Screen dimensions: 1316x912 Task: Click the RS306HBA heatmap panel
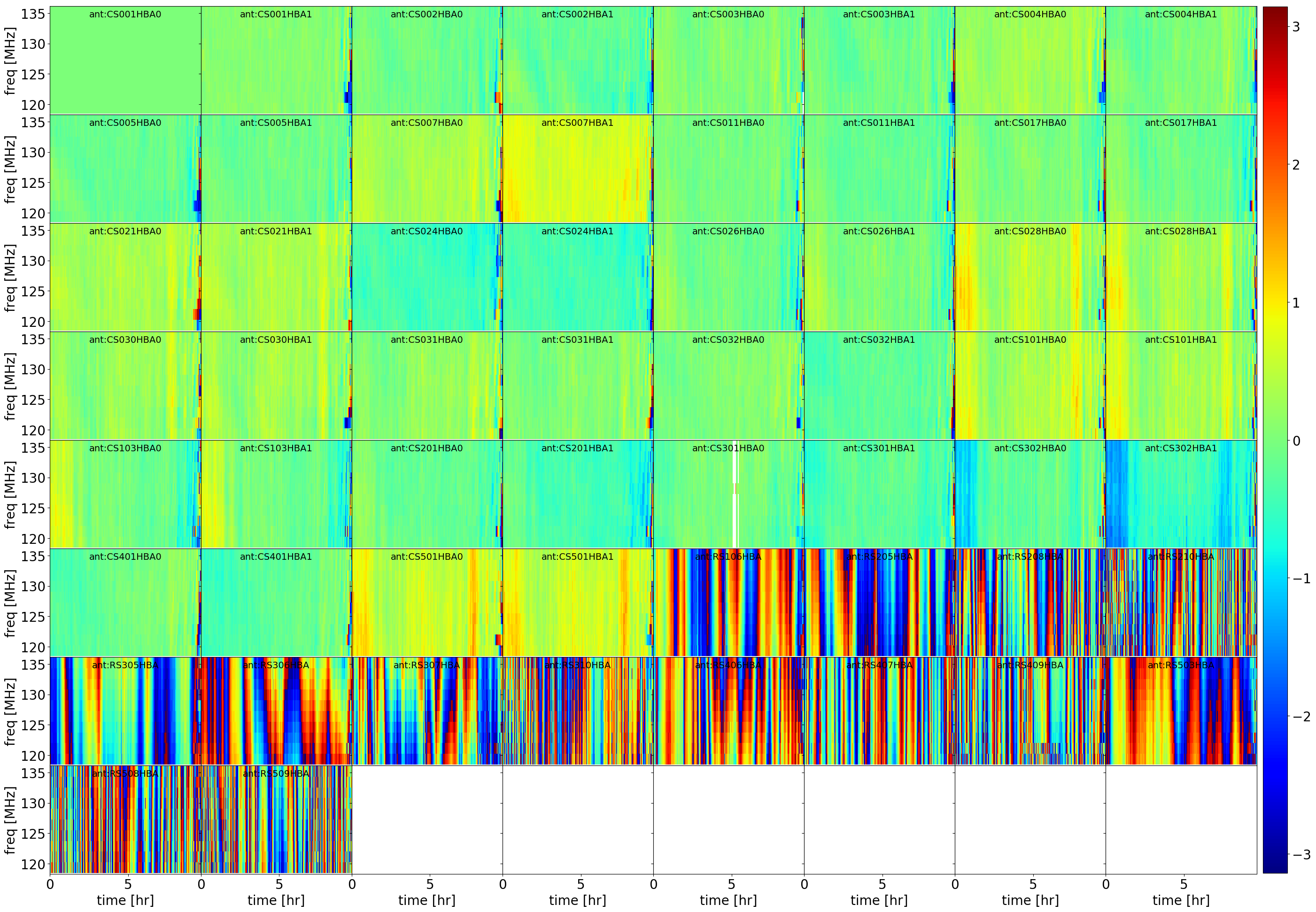(x=276, y=711)
